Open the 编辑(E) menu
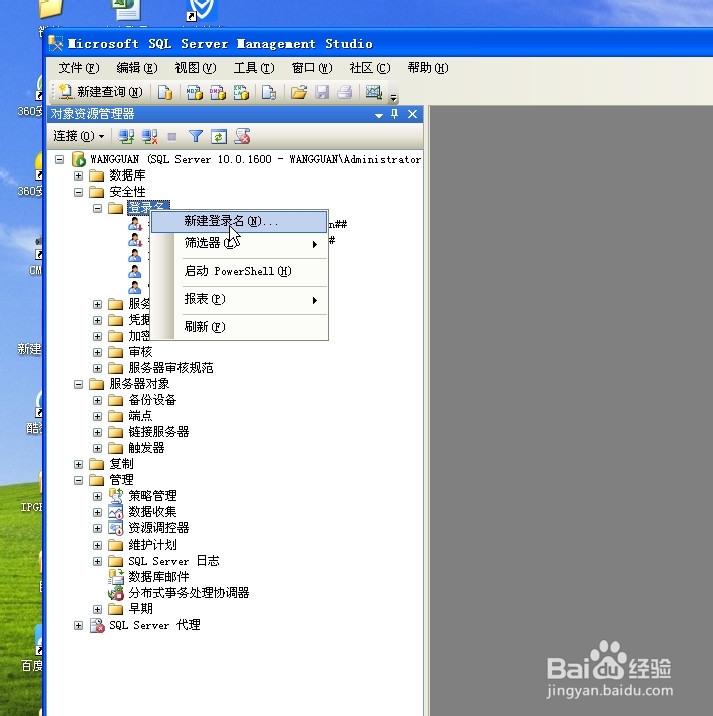 pos(137,68)
